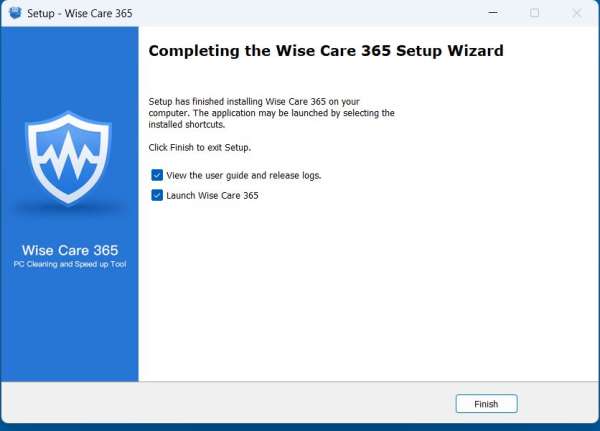Uncheck the Launch Wise Care 365 checkbox

157,195
